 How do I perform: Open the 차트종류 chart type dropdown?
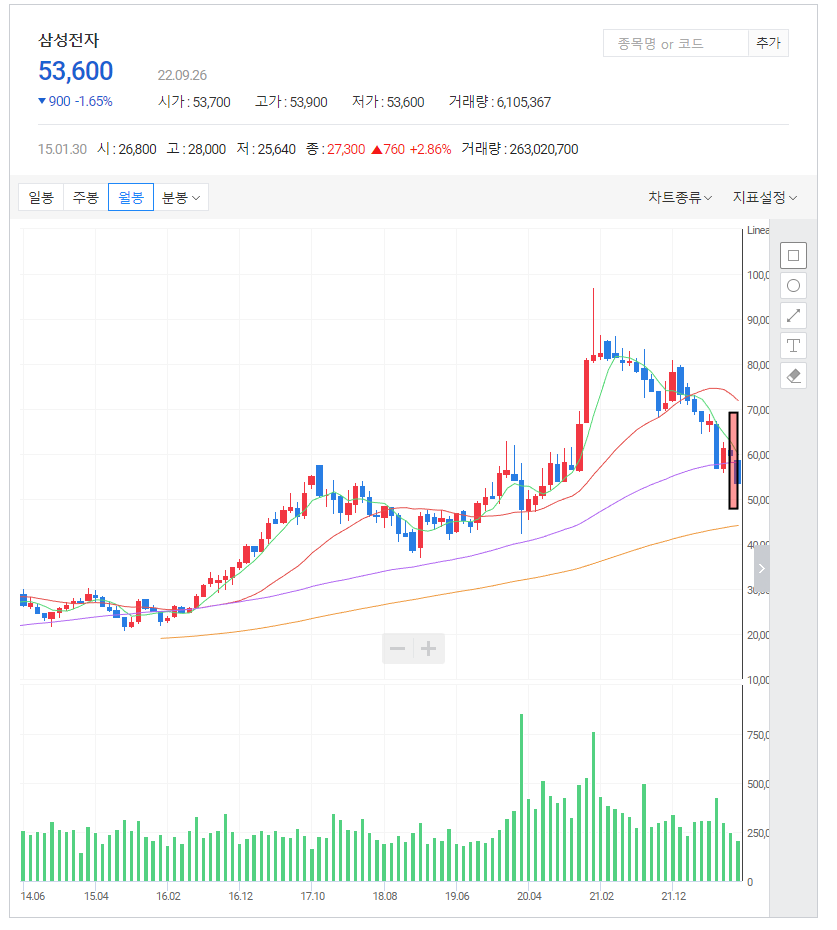click(680, 197)
